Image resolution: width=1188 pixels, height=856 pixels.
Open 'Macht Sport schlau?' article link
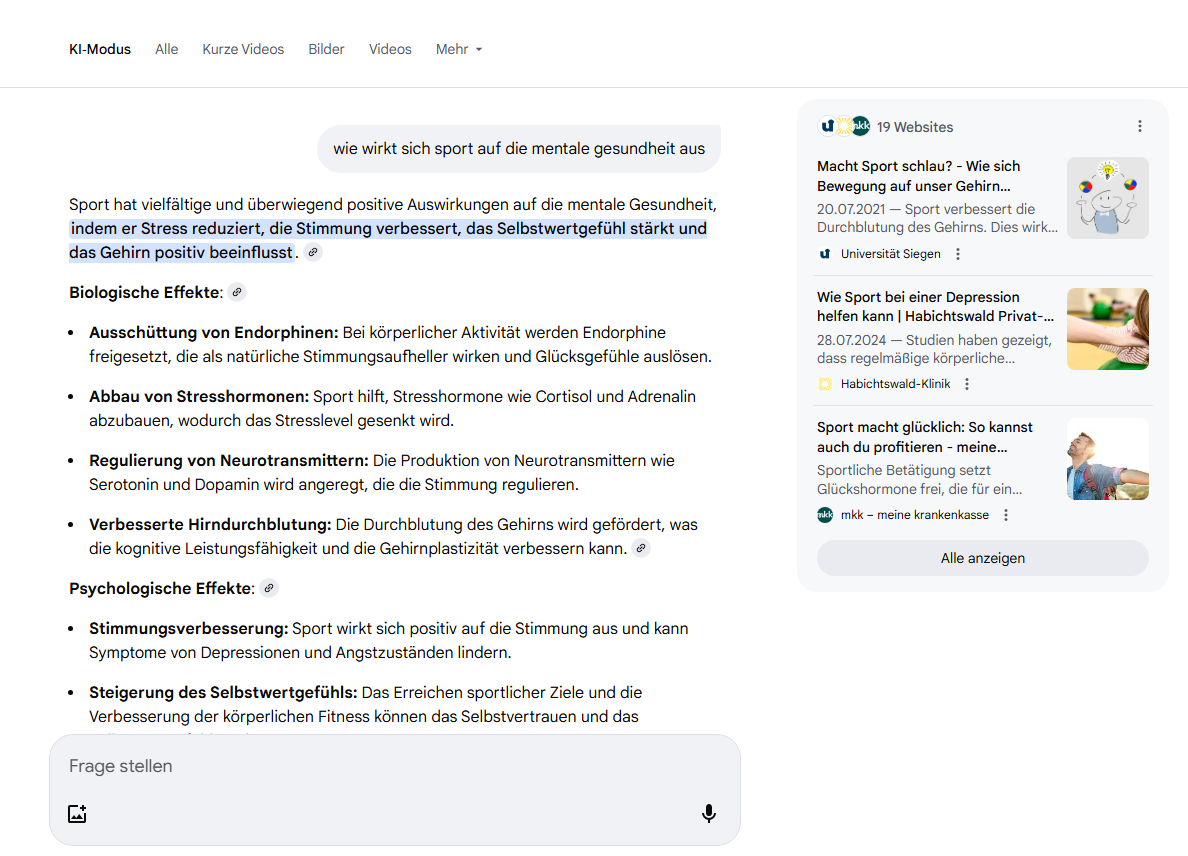(918, 176)
